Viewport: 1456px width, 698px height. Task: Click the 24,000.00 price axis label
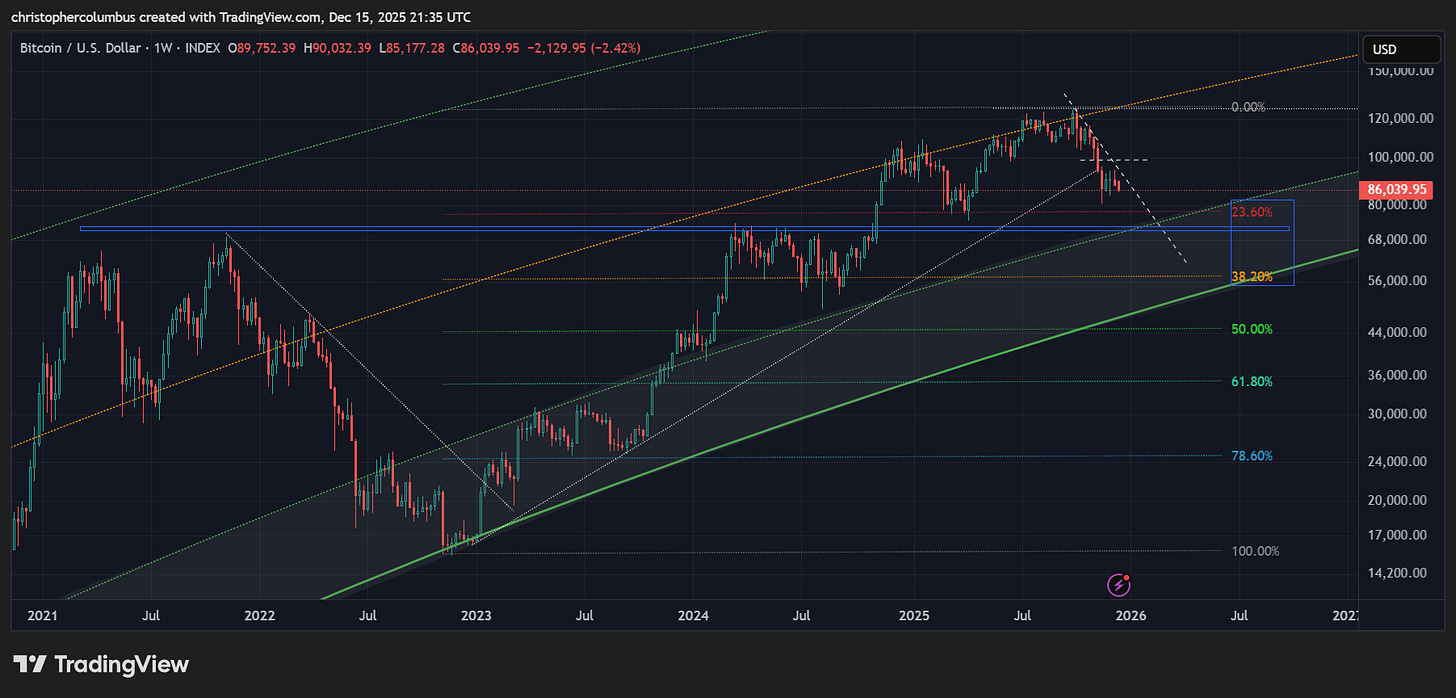pos(1400,462)
